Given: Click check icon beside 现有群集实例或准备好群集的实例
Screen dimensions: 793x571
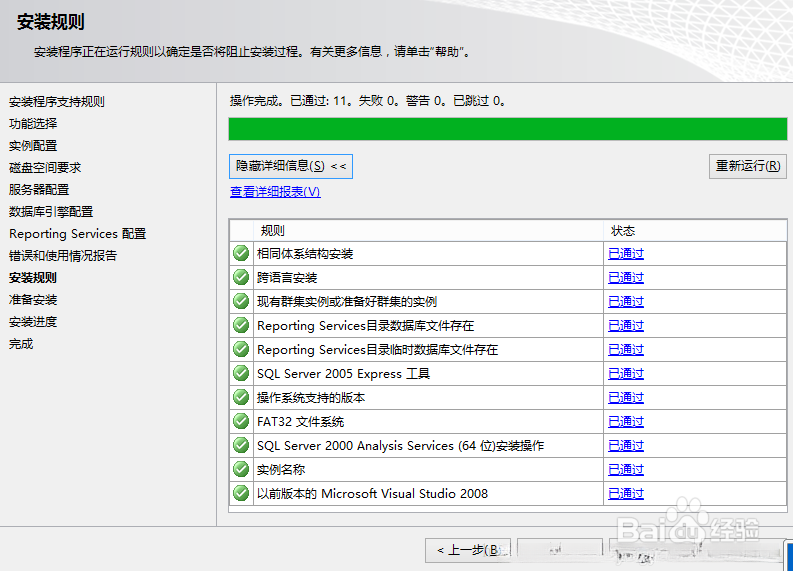Looking at the screenshot, I should [x=241, y=301].
